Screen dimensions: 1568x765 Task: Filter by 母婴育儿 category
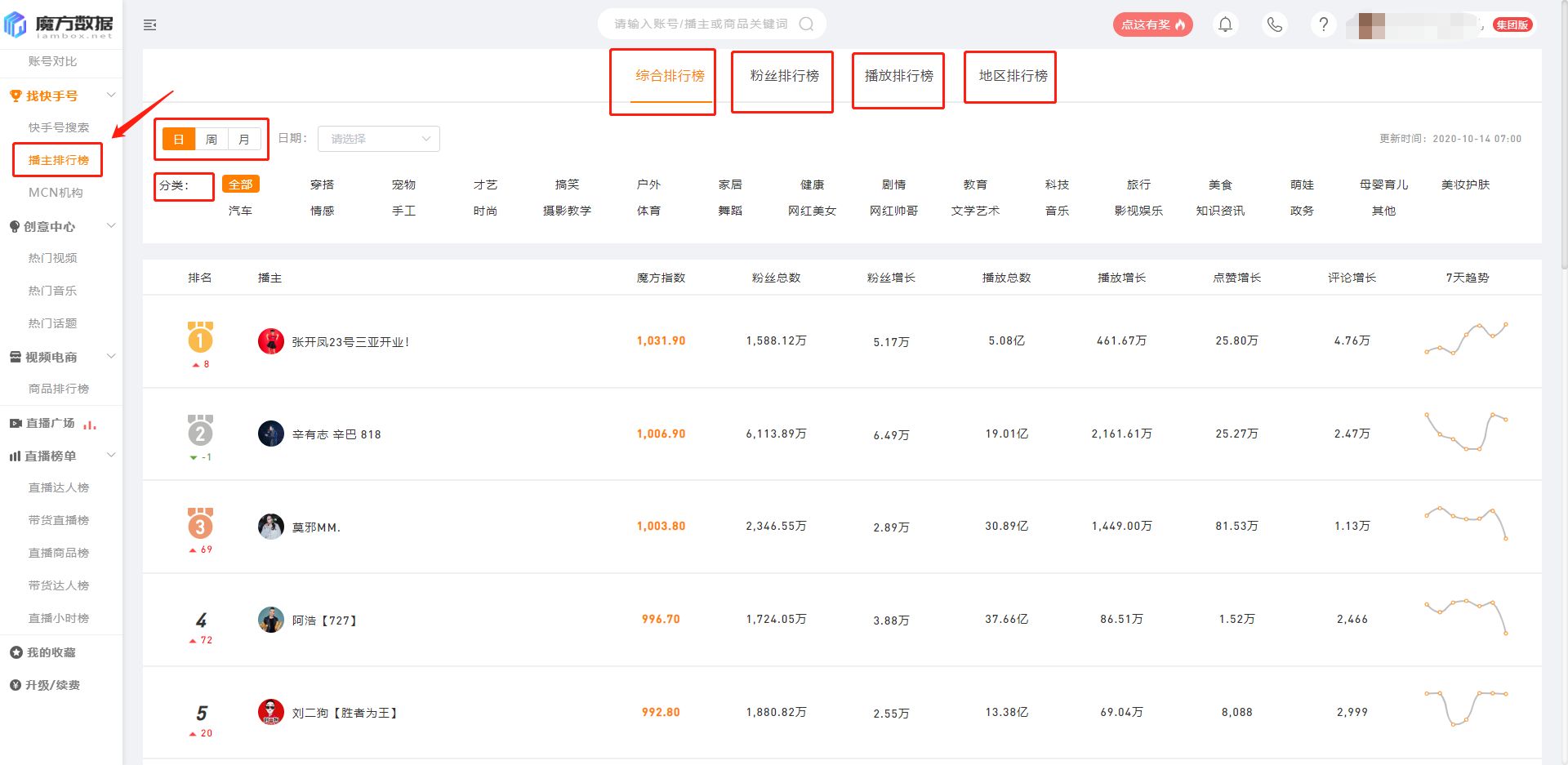(1384, 185)
